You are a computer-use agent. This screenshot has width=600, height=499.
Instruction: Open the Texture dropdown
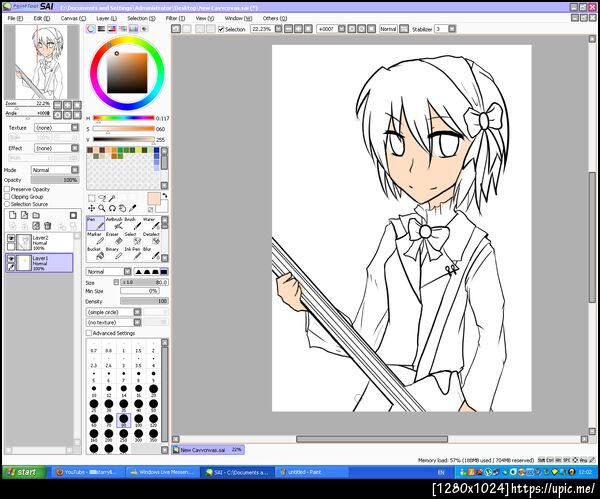57,127
